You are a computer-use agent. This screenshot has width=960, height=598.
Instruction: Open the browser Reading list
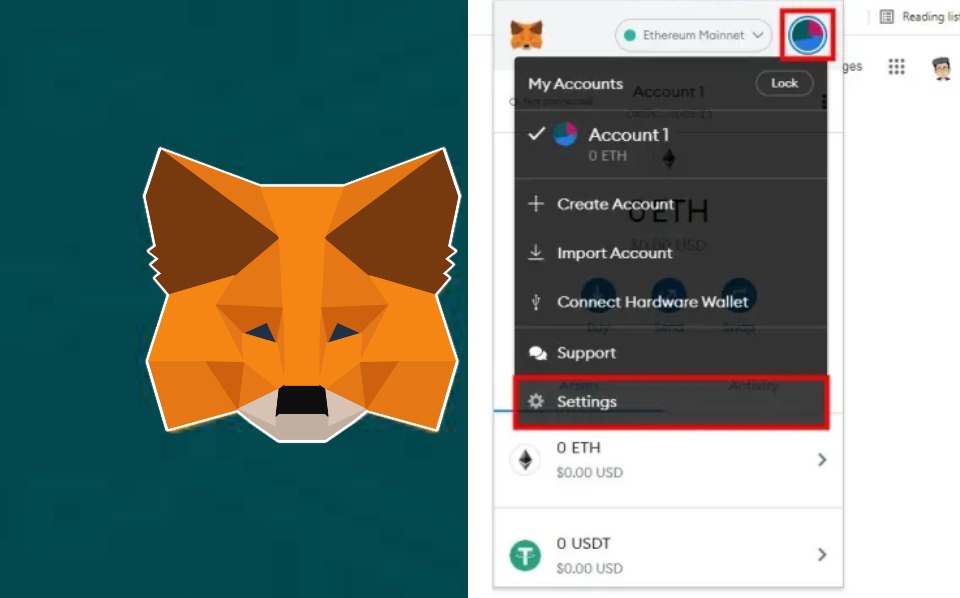coord(918,17)
